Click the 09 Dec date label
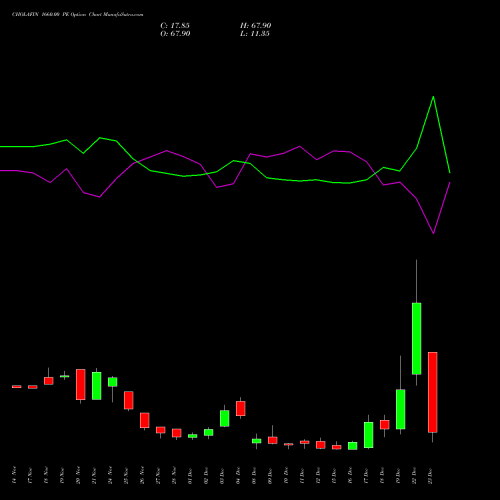This screenshot has height=500, width=500. [270, 475]
